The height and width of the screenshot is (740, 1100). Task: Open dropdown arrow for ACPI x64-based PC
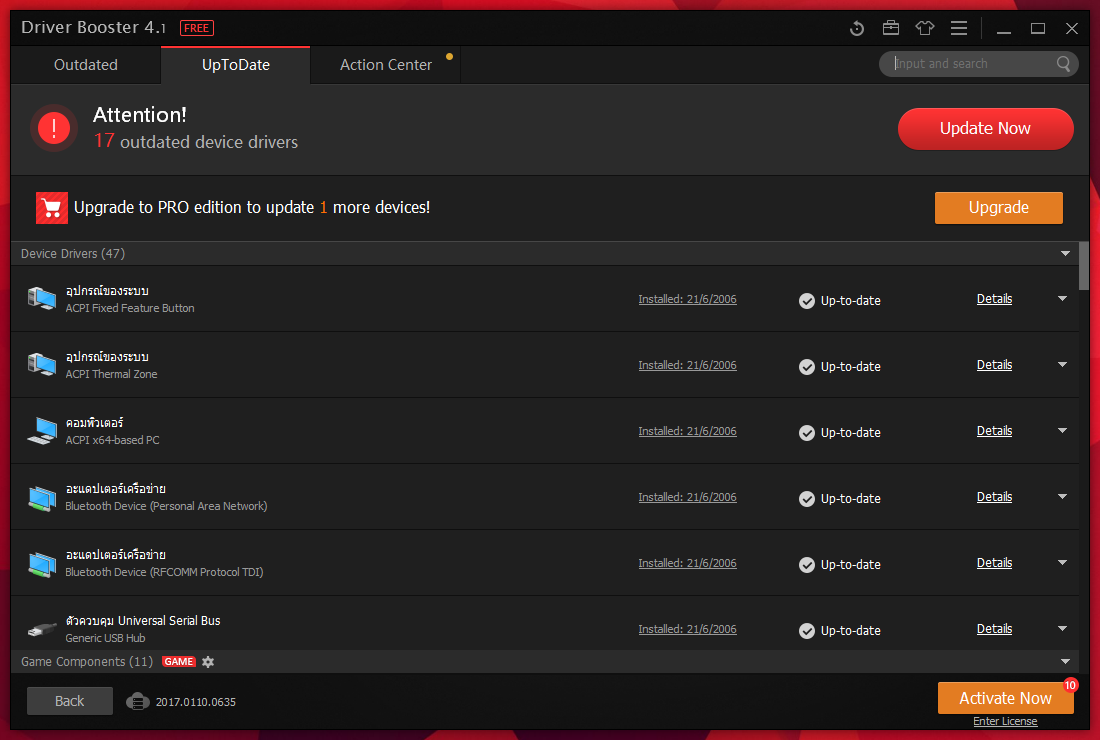coord(1062,431)
